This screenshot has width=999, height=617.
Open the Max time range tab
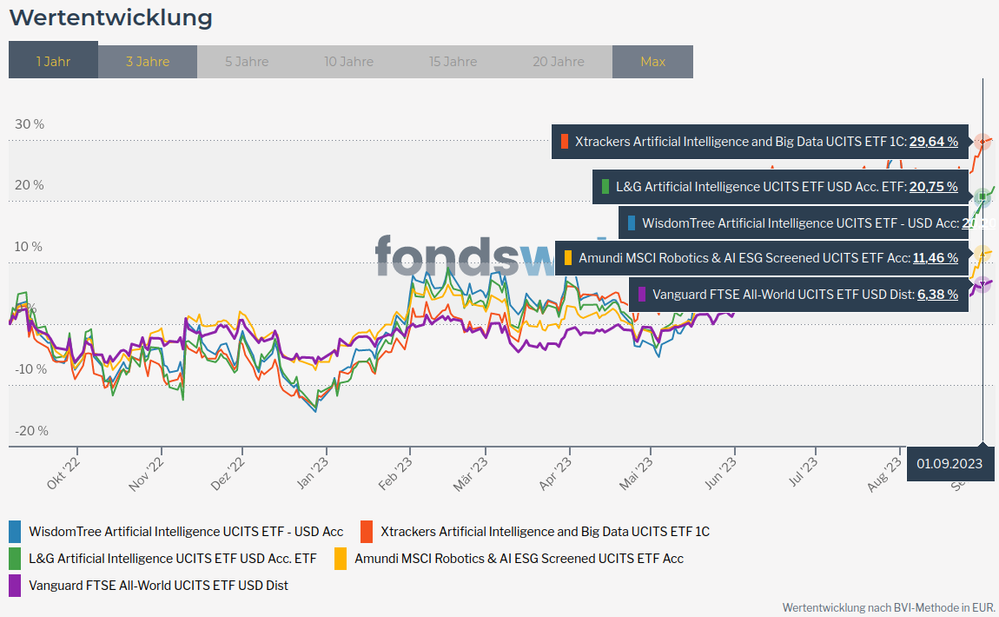pos(652,61)
